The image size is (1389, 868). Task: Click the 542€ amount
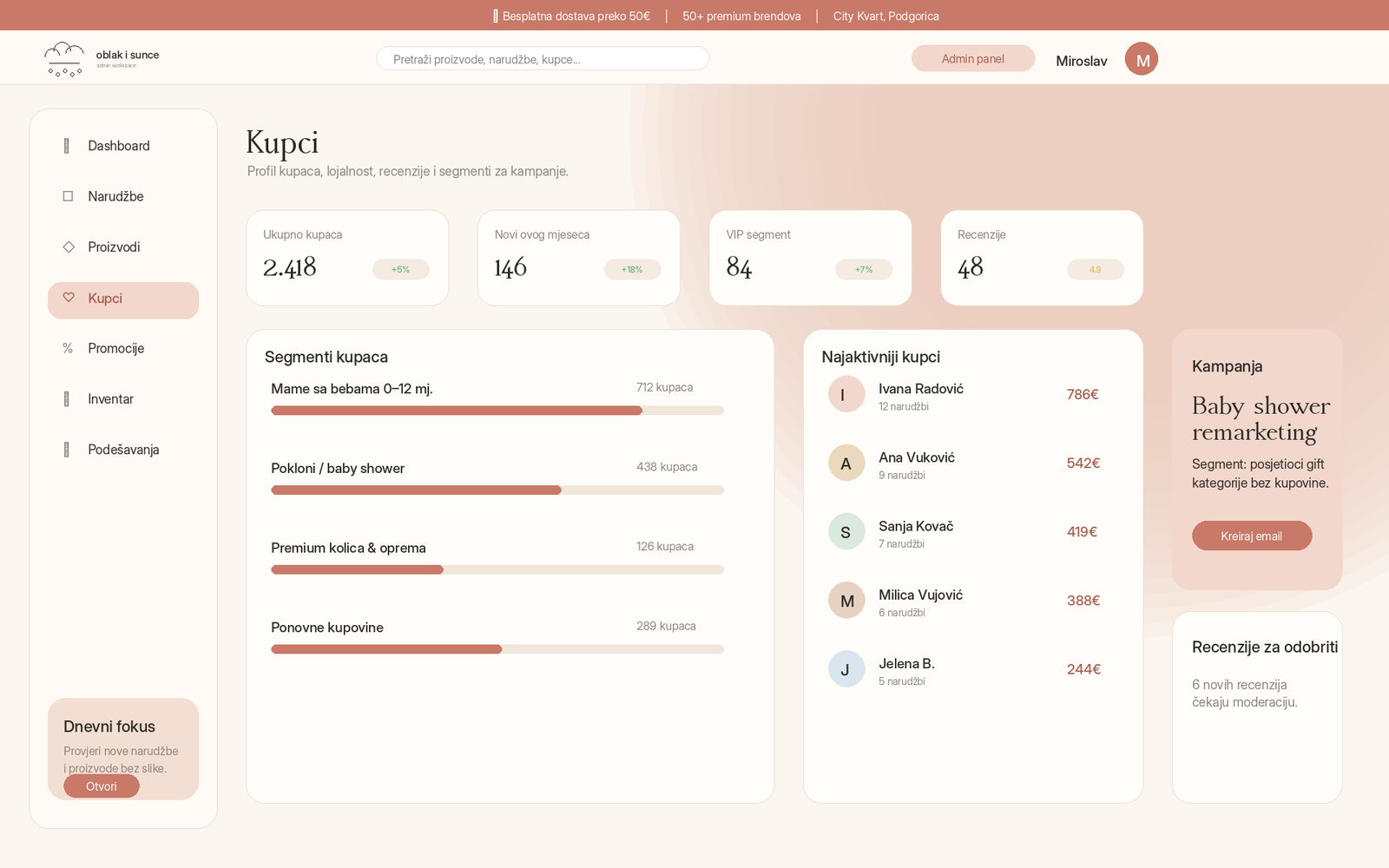pos(1083,464)
